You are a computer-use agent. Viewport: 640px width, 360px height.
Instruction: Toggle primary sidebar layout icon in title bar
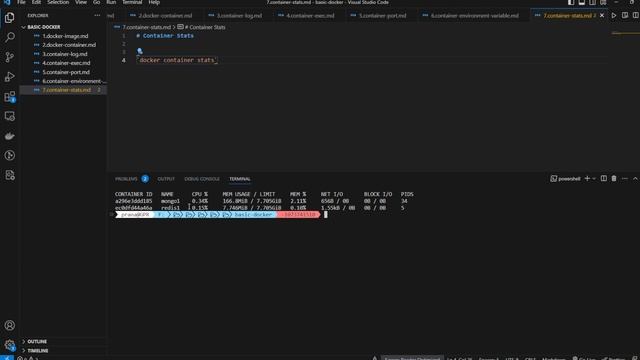[x=571, y=2]
